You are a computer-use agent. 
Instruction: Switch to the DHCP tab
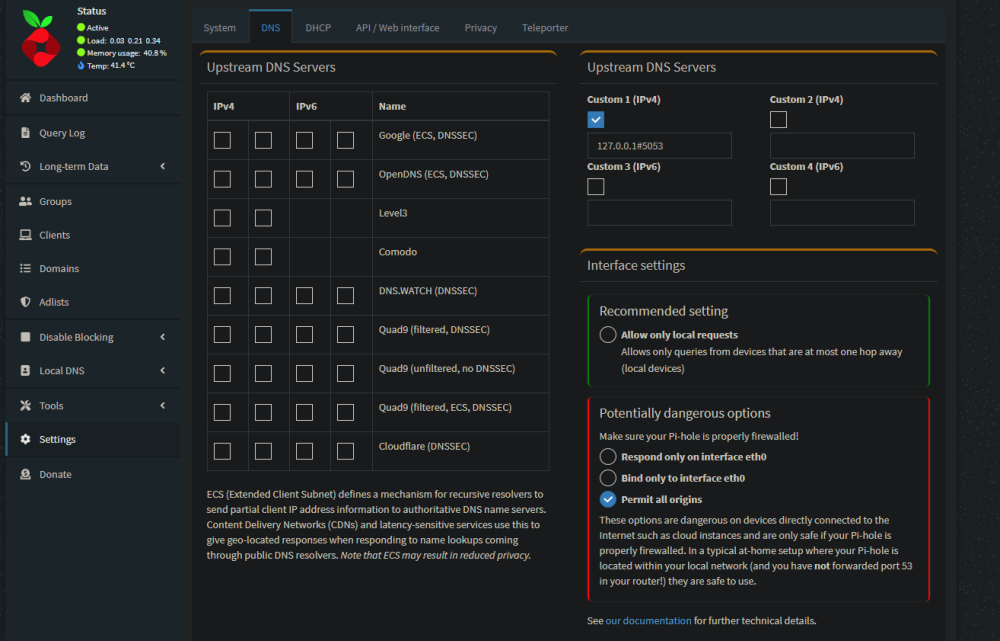pos(318,27)
